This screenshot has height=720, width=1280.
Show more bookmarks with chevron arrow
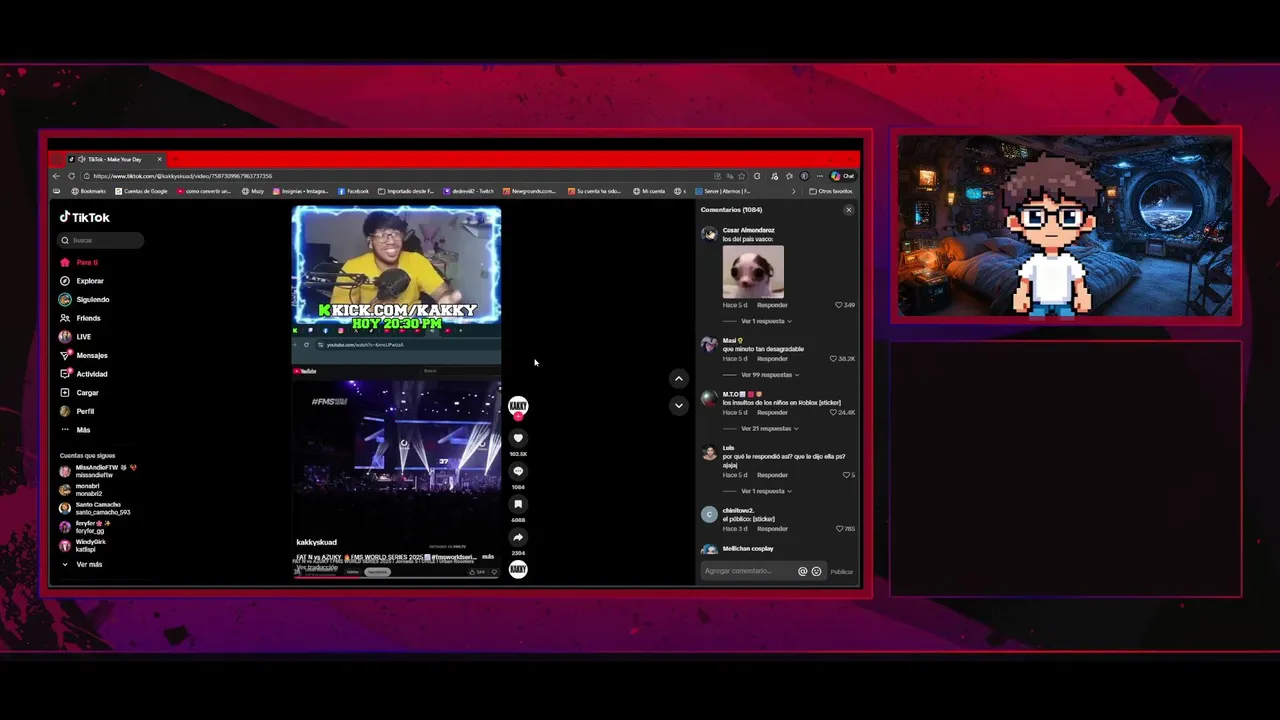pyautogui.click(x=794, y=191)
